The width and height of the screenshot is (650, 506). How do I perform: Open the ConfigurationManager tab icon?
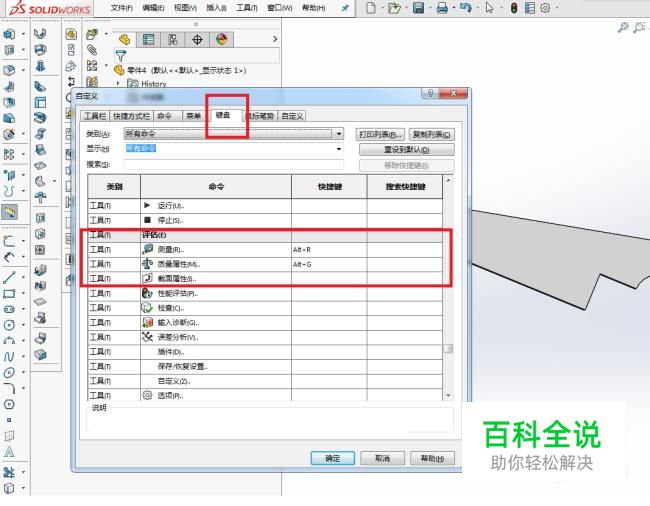[172, 39]
